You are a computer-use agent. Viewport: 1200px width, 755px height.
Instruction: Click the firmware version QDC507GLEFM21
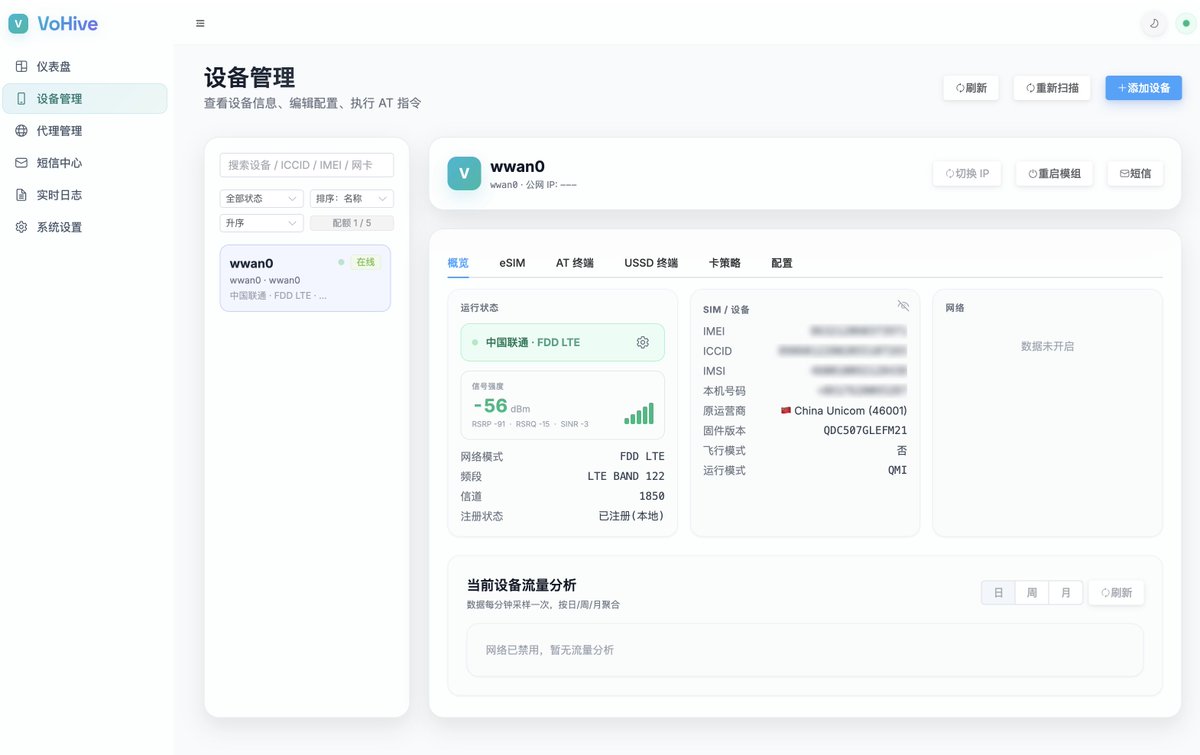[x=865, y=431]
